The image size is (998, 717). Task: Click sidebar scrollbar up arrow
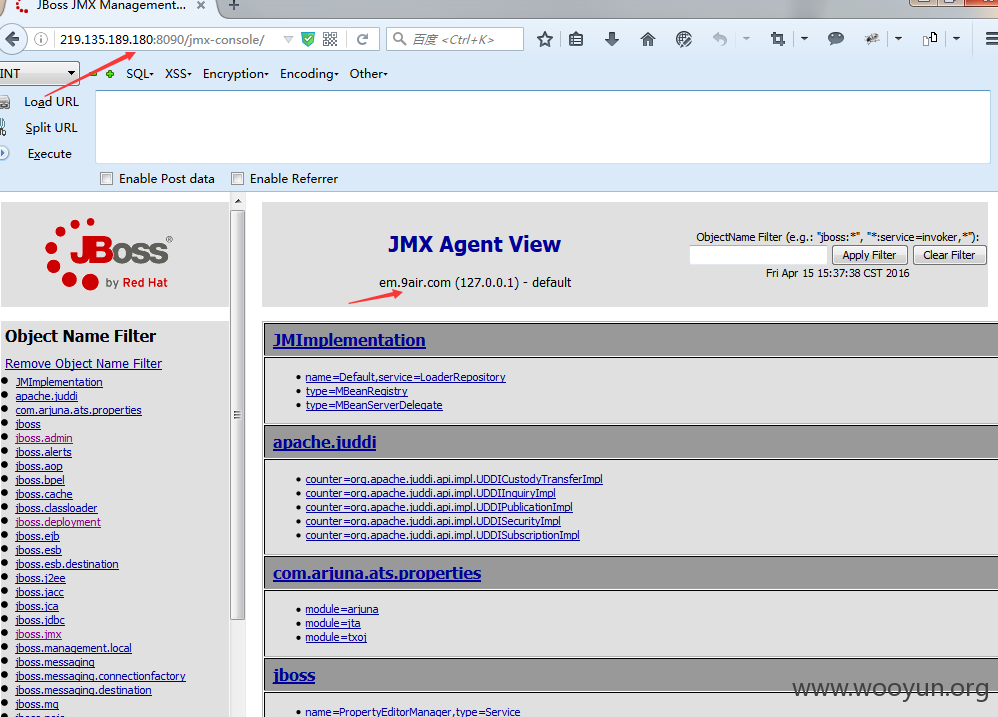(x=237, y=201)
